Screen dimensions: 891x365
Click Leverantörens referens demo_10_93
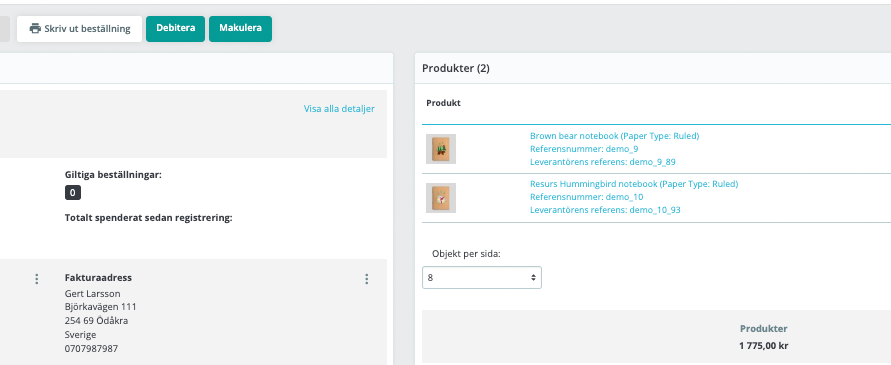click(605, 210)
